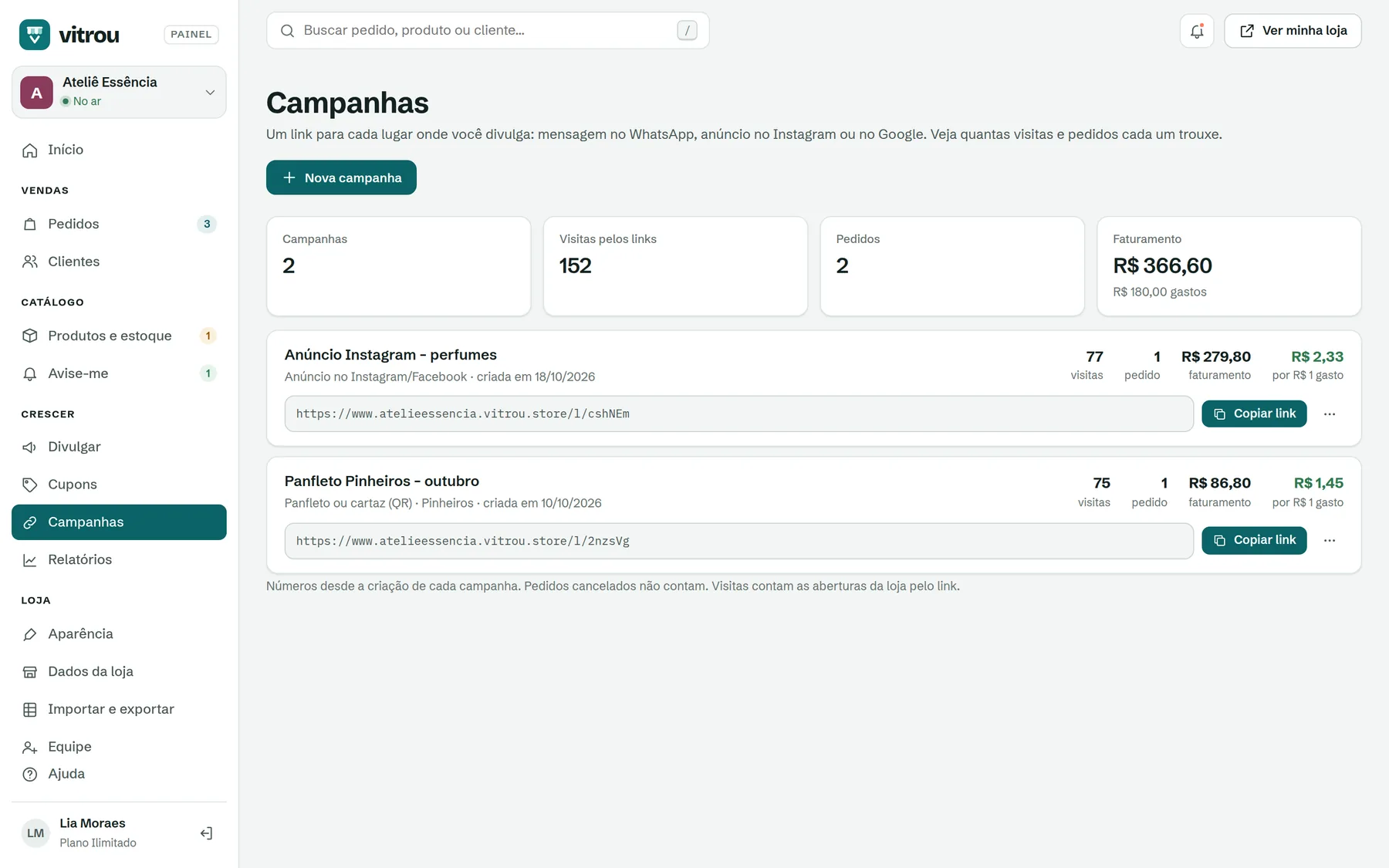
Task: Open Dados da loja
Action: [x=119, y=671]
